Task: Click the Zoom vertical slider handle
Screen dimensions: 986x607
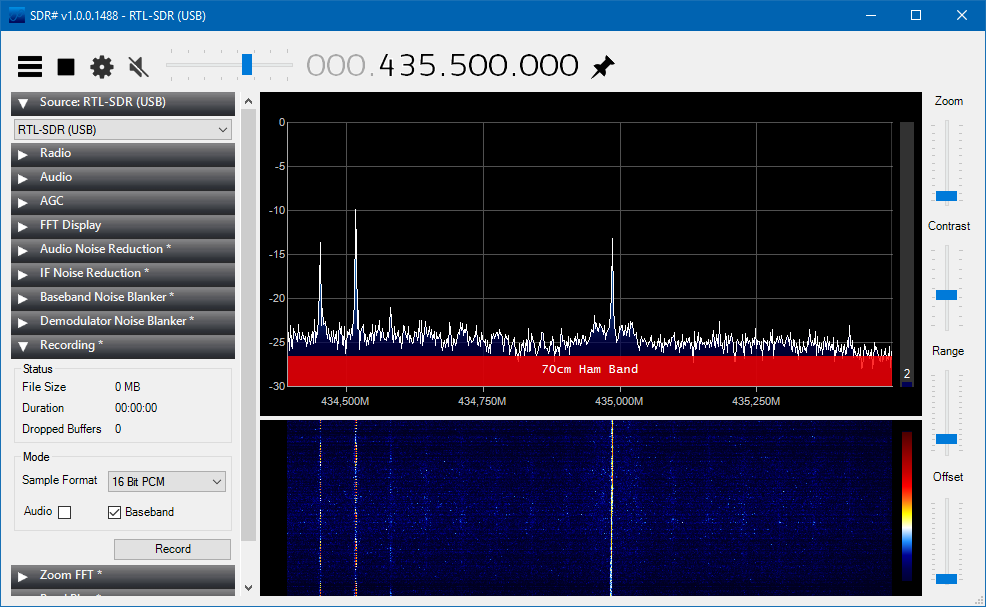Action: 946,196
